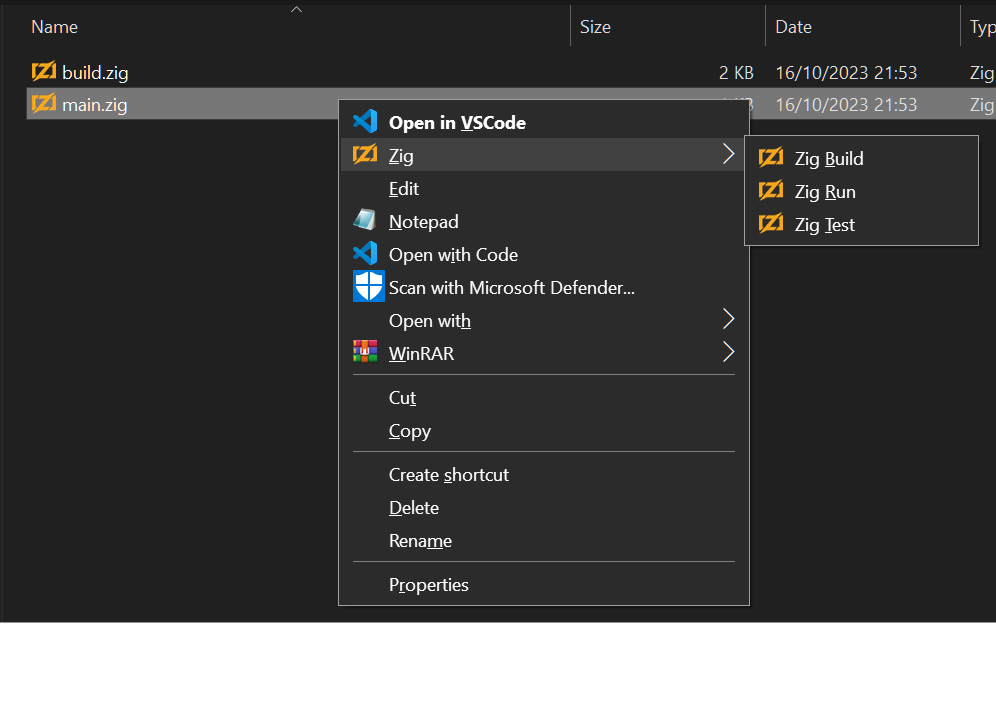The width and height of the screenshot is (996, 711).
Task: Select Zig Test in the submenu
Action: (x=861, y=224)
